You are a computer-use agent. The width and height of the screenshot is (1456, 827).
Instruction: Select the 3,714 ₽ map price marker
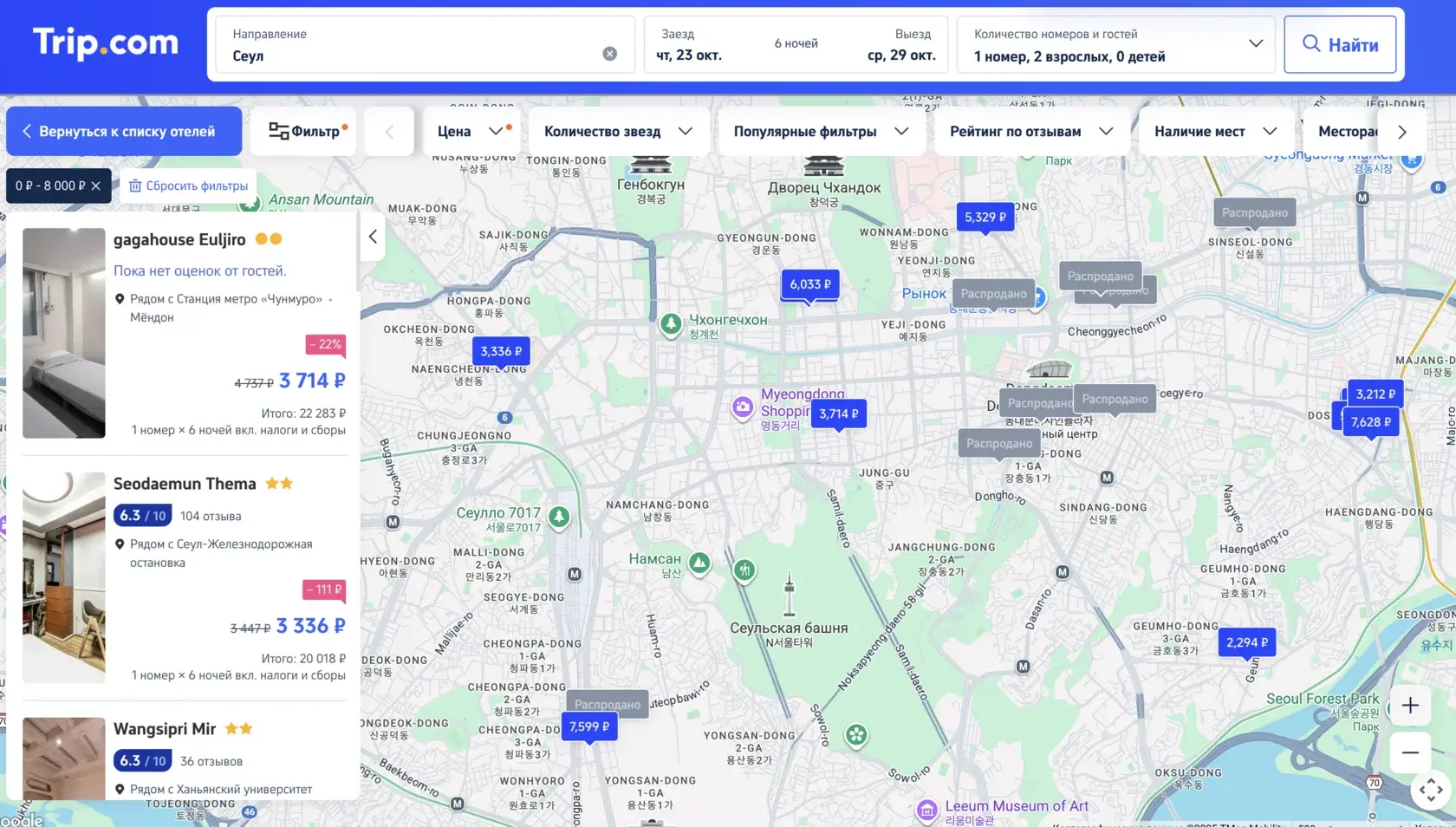point(839,413)
